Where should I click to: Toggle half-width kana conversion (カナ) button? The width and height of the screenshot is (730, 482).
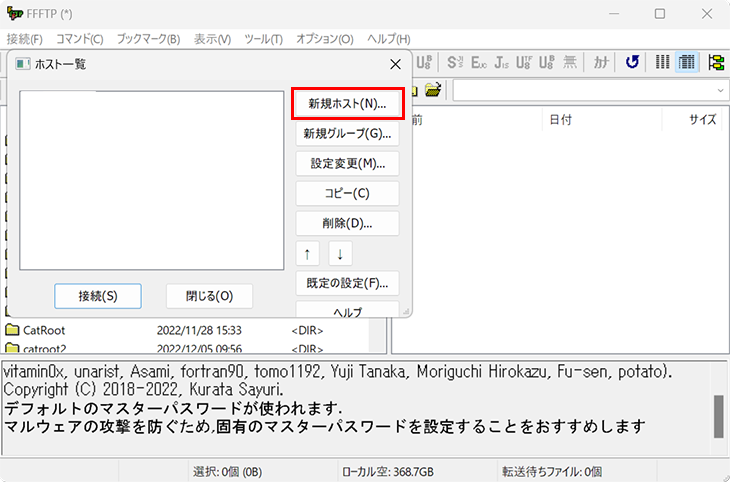click(601, 62)
